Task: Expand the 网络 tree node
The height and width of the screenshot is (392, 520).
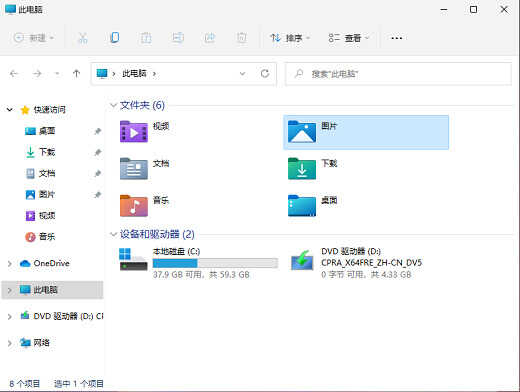Action: (10, 343)
